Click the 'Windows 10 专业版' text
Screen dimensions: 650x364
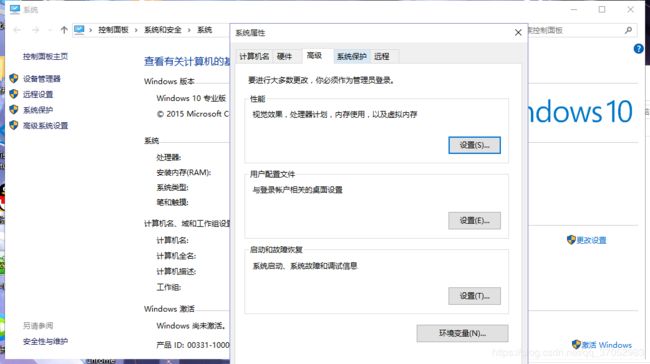(x=191, y=98)
